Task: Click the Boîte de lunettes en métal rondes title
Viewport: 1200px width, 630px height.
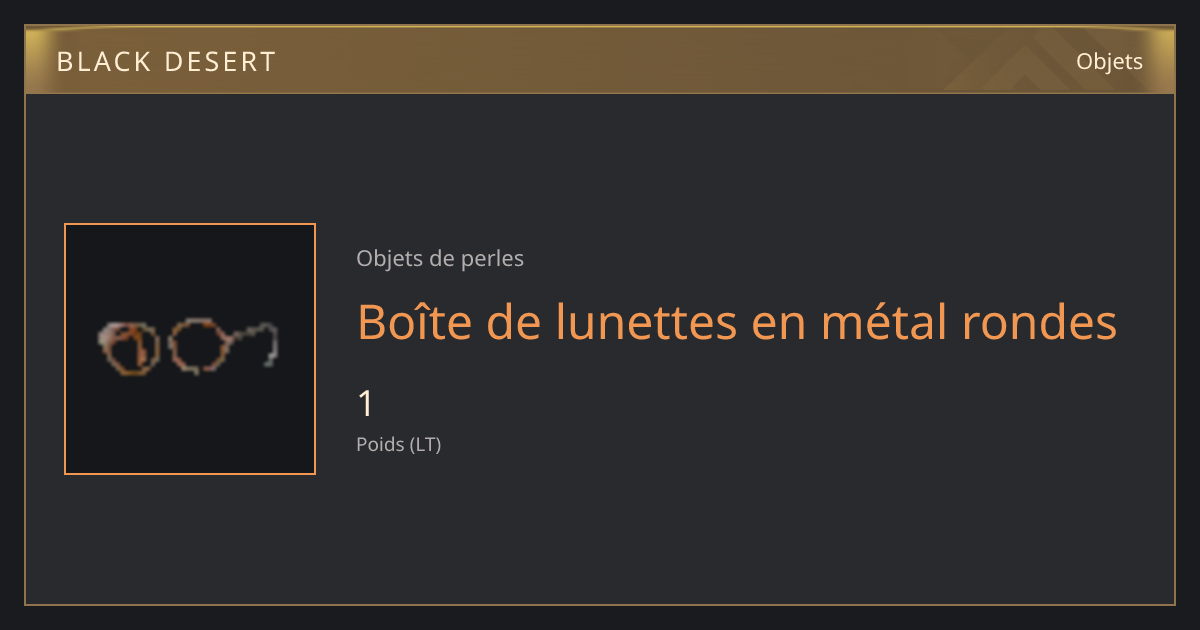Action: (737, 322)
